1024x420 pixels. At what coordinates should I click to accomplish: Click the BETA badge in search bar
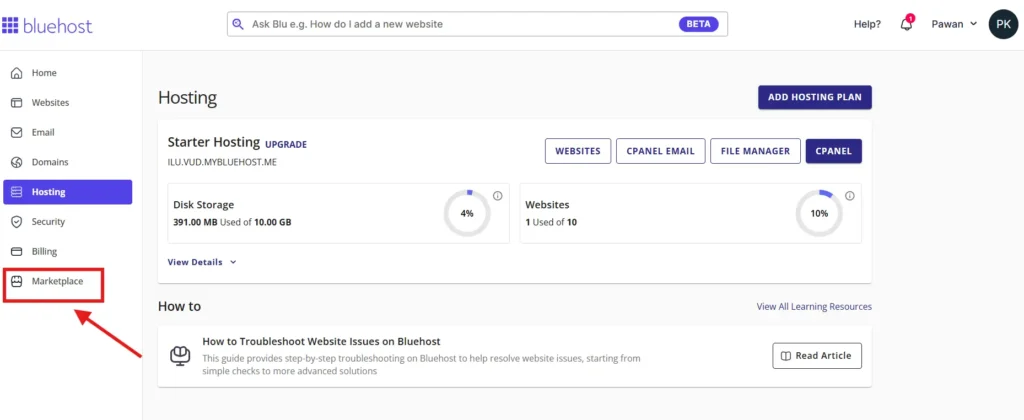tap(698, 24)
